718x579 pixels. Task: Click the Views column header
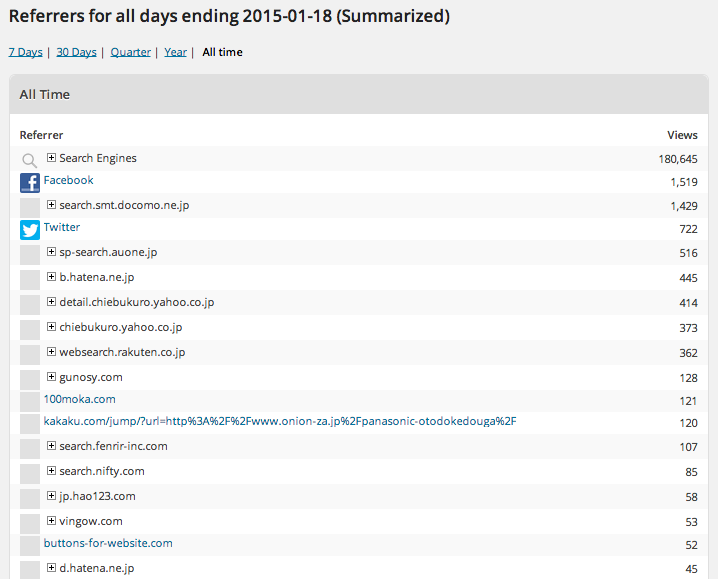pyautogui.click(x=682, y=135)
